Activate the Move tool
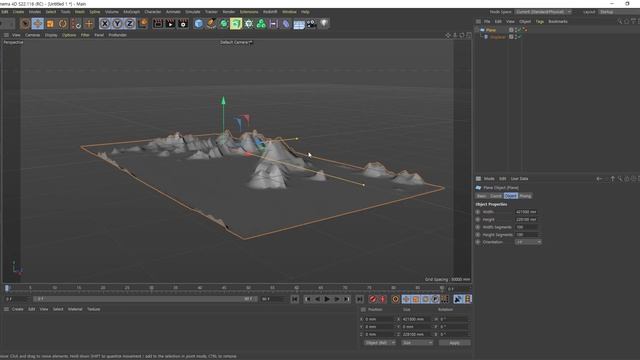Image resolution: width=640 pixels, height=360 pixels. point(38,24)
